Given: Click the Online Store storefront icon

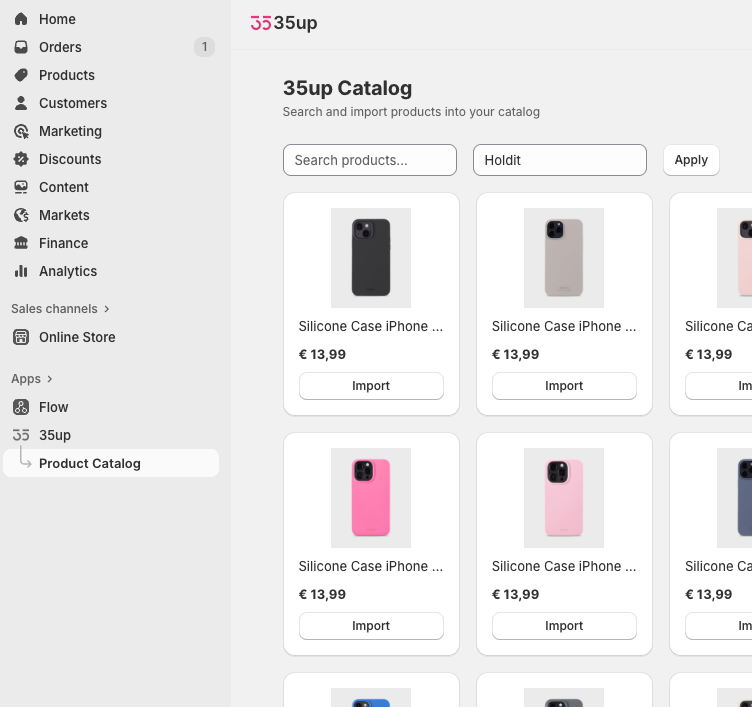Looking at the screenshot, I should coord(21,337).
